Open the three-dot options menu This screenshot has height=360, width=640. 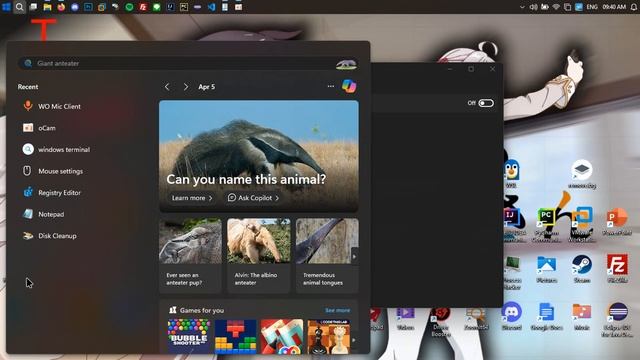(x=331, y=87)
